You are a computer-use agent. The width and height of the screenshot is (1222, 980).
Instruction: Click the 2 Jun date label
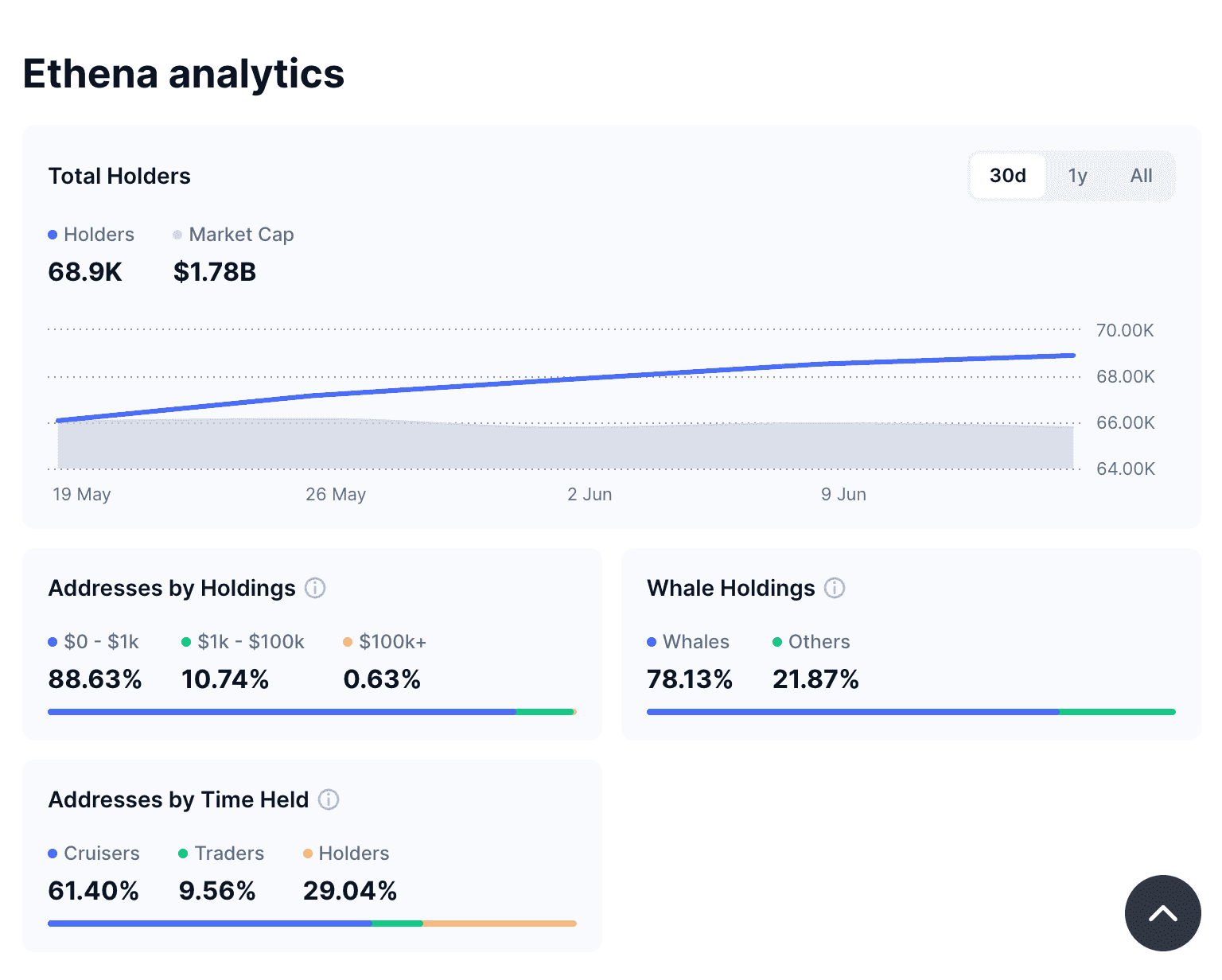(590, 494)
